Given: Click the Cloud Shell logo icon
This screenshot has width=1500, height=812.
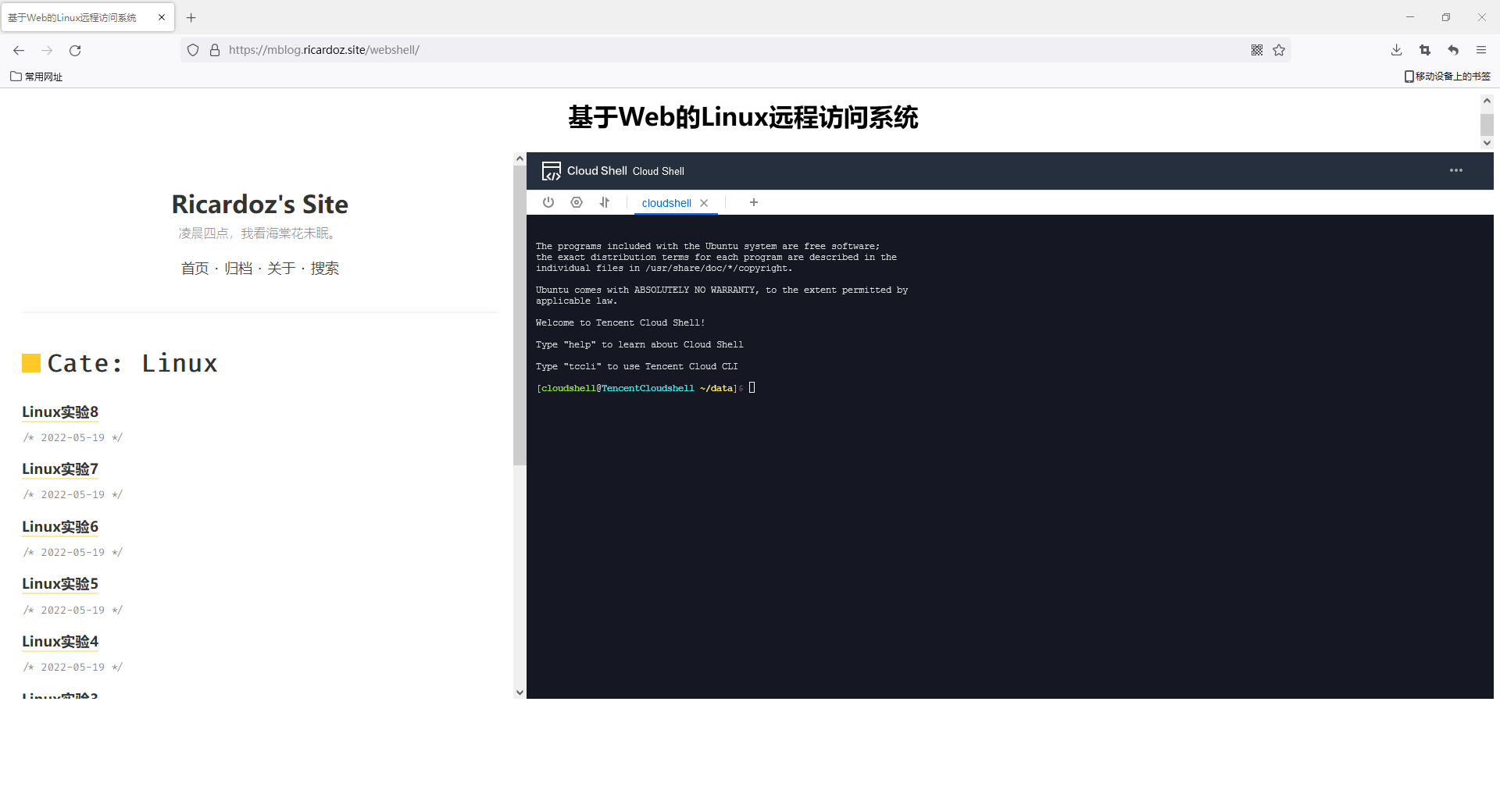Looking at the screenshot, I should pos(552,171).
